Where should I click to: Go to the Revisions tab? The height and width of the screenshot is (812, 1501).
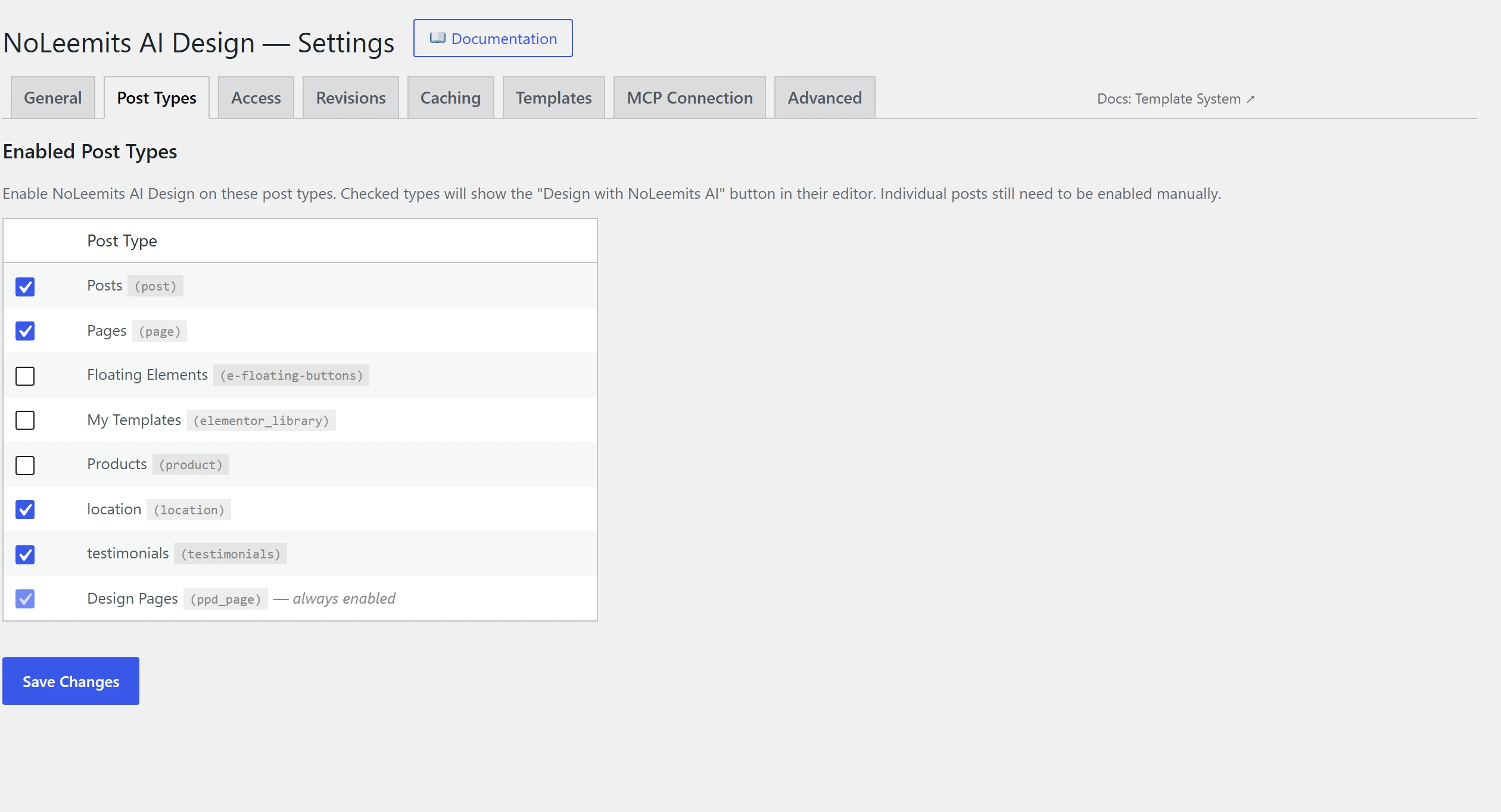point(351,98)
